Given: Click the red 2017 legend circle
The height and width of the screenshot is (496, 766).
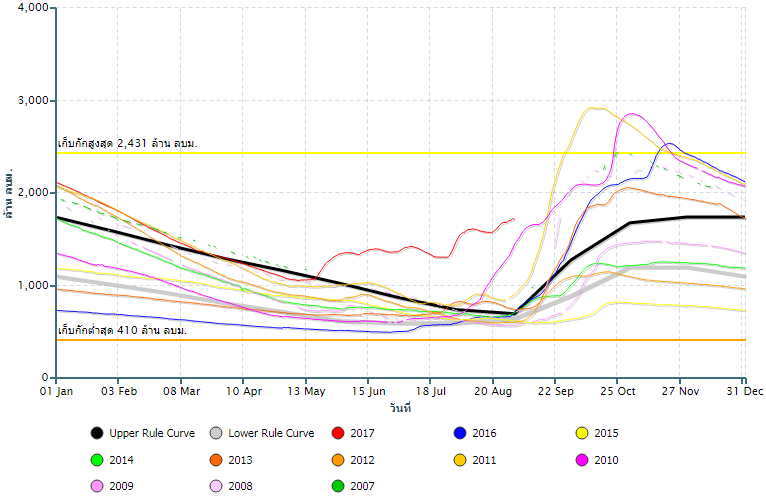Looking at the screenshot, I should coord(338,433).
